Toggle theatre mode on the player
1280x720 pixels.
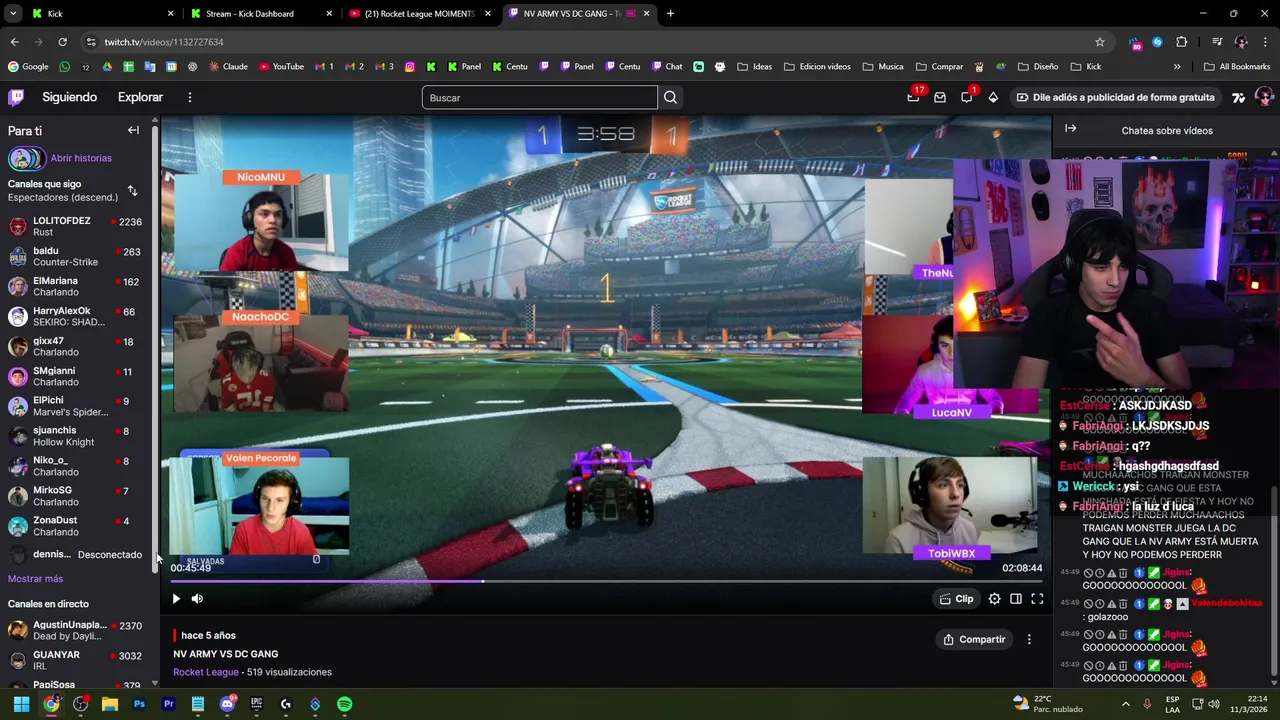[x=1015, y=599]
